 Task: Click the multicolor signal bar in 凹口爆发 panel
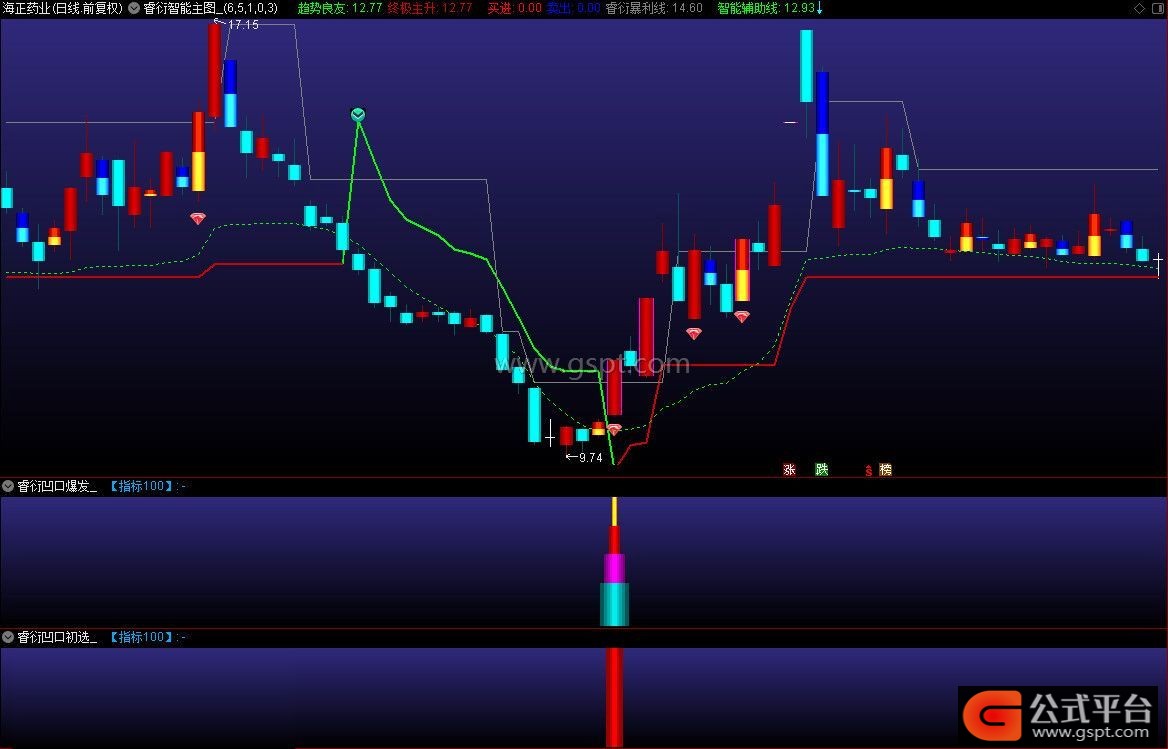[x=614, y=562]
